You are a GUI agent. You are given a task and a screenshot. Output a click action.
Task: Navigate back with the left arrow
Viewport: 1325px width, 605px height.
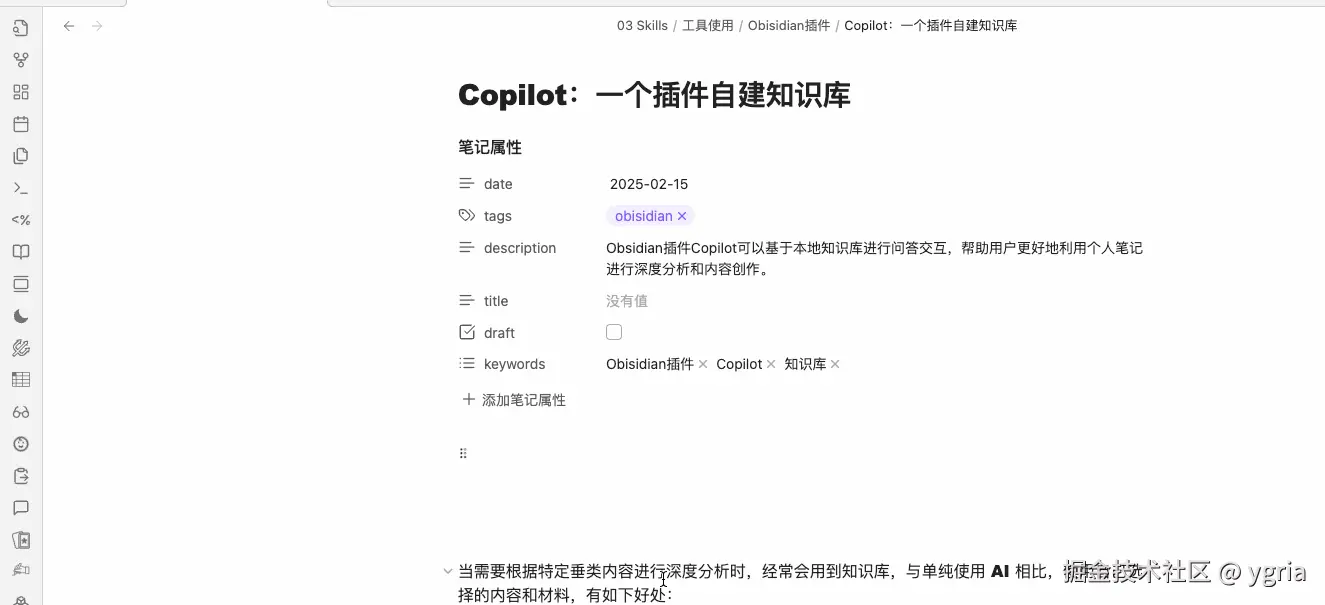tap(68, 26)
